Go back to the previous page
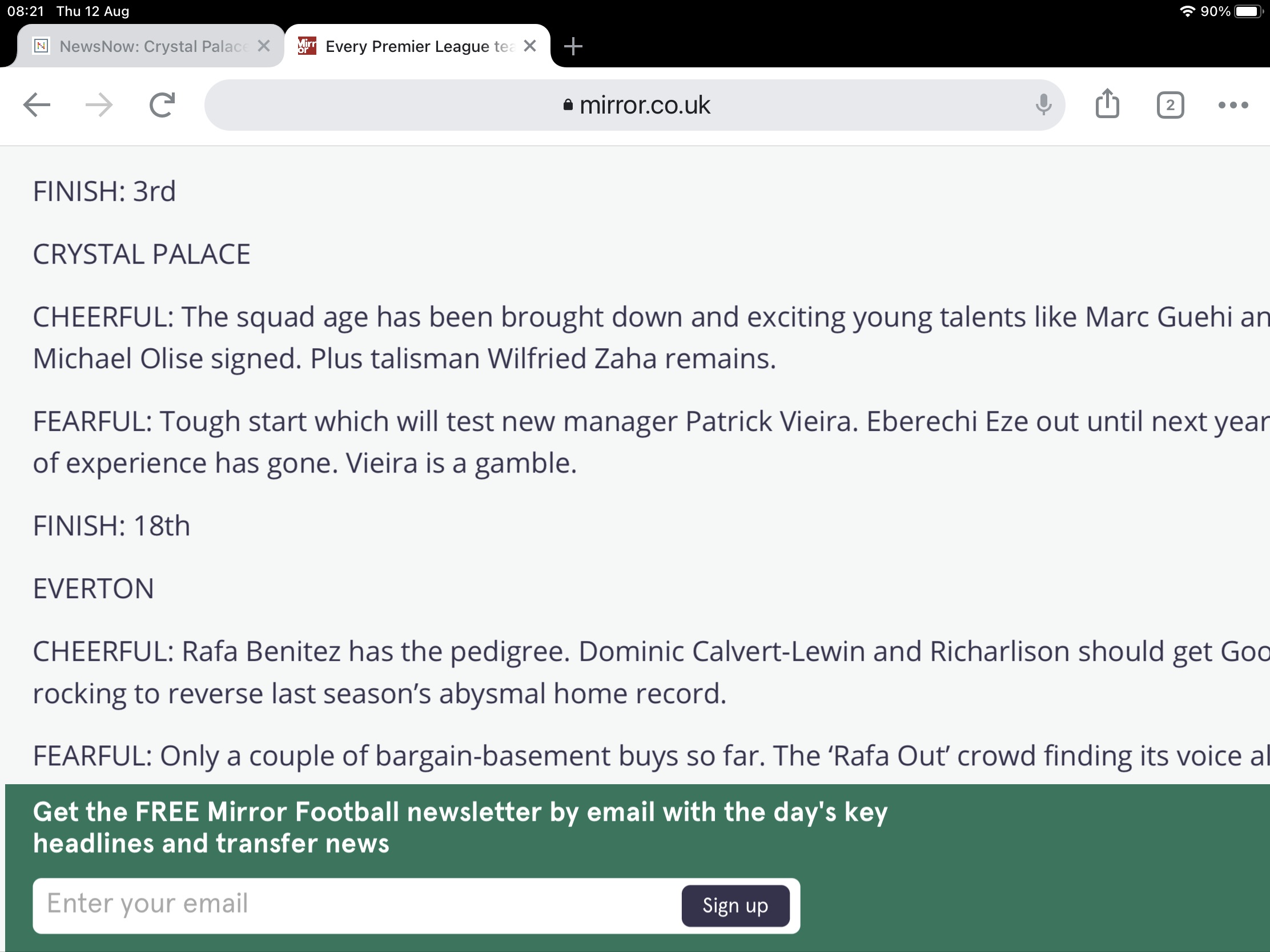 (37, 105)
